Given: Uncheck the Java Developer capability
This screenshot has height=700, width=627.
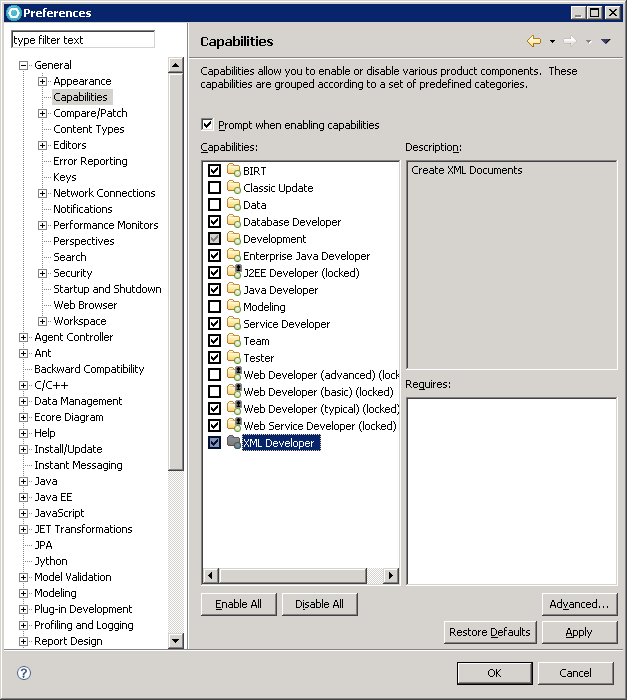Looking at the screenshot, I should (214, 290).
